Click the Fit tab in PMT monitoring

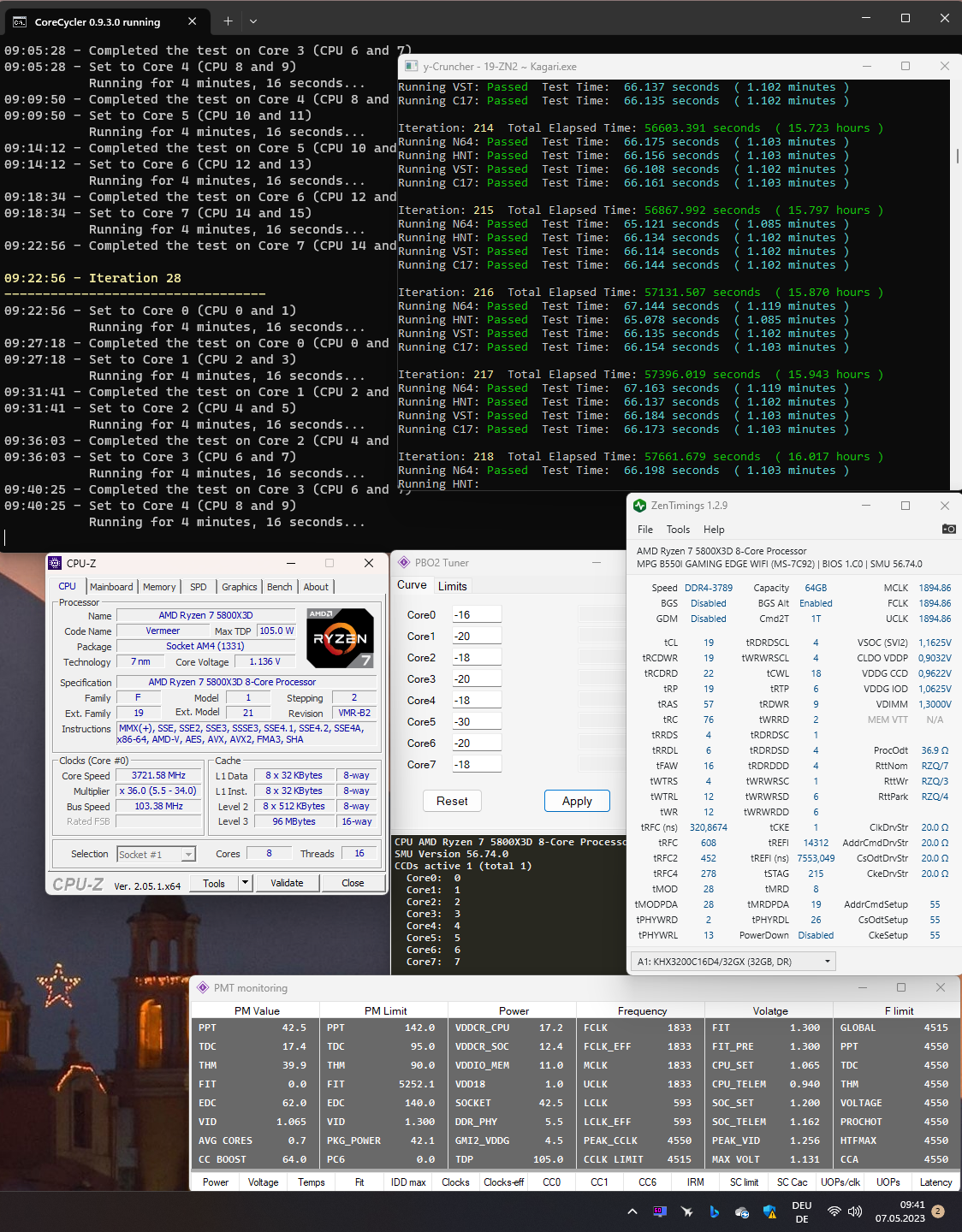[x=359, y=1182]
